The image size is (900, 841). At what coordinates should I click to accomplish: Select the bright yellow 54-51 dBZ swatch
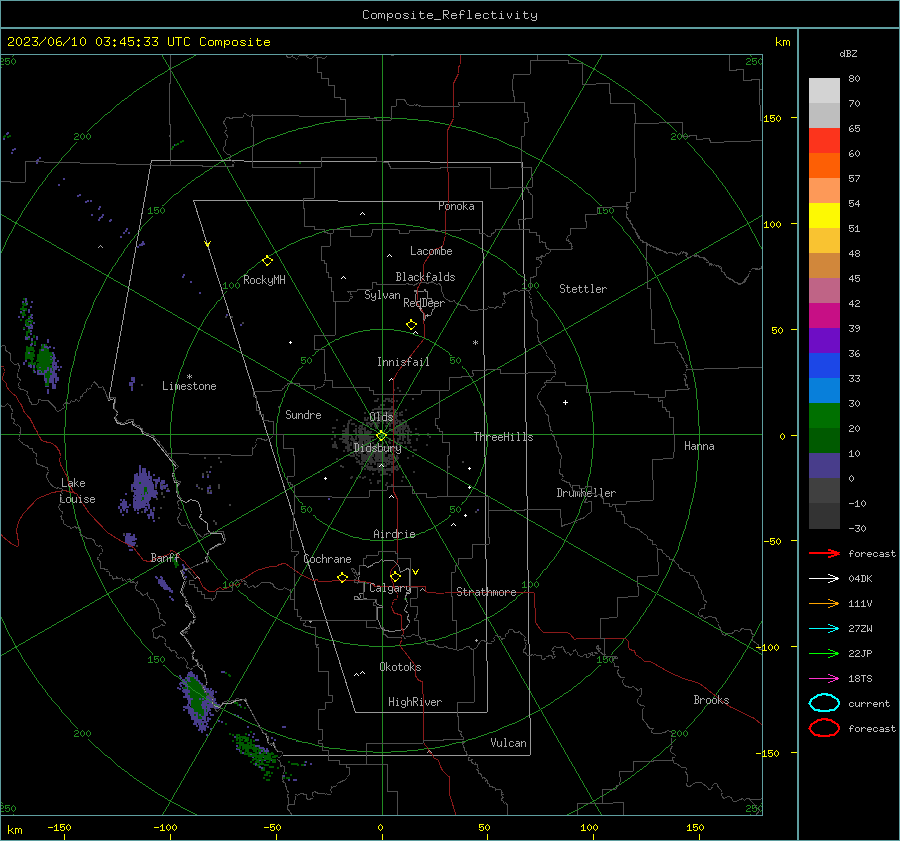(x=824, y=215)
